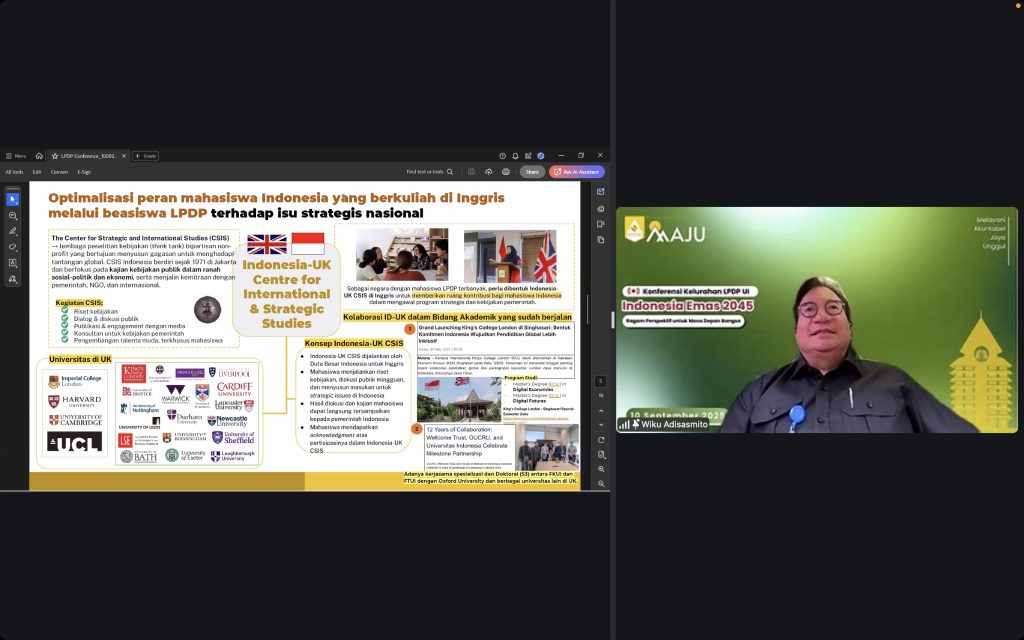Choose the highlighter pen tool

tap(13, 231)
